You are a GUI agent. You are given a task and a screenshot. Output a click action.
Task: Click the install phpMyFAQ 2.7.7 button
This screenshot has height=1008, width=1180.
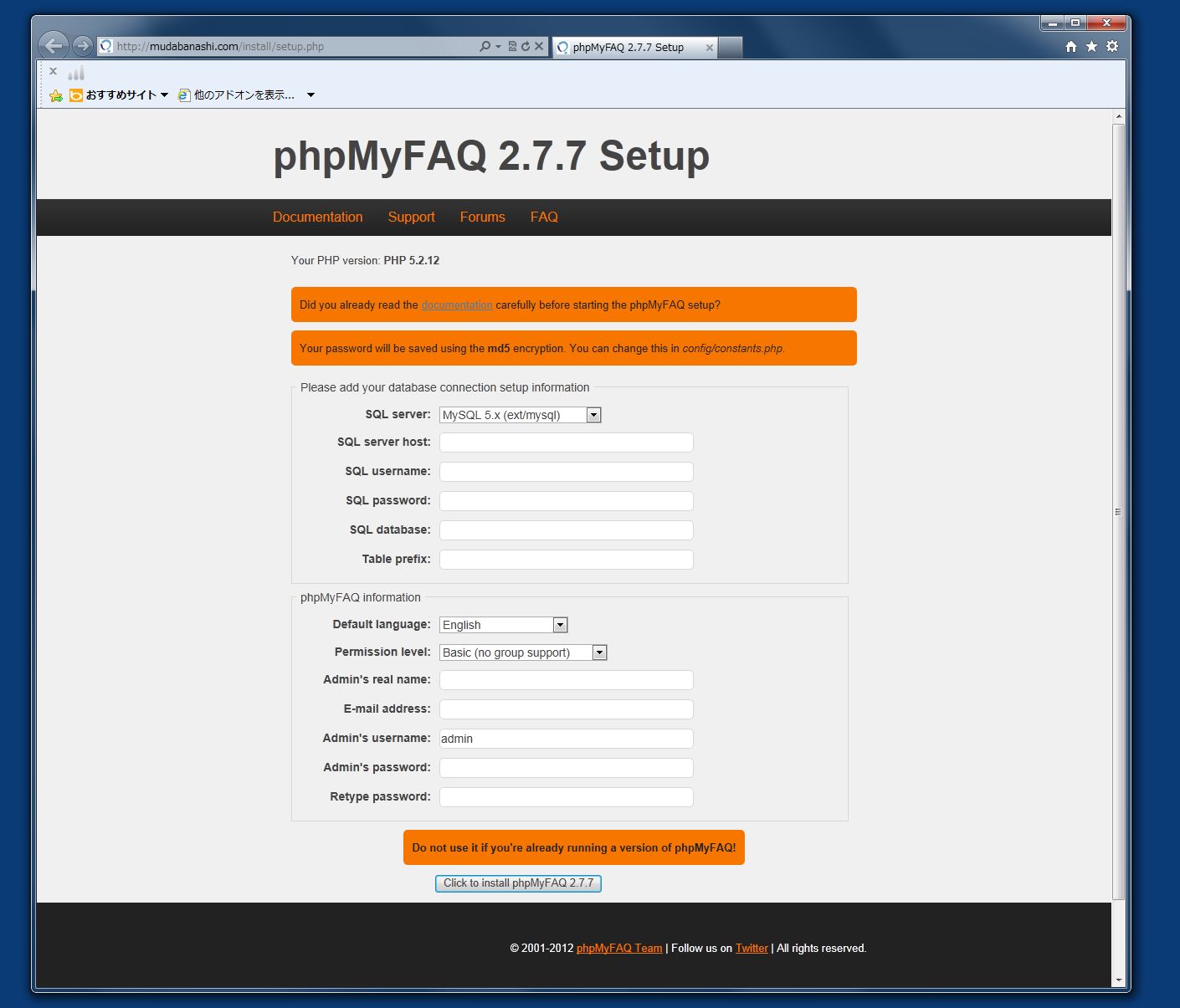click(518, 883)
